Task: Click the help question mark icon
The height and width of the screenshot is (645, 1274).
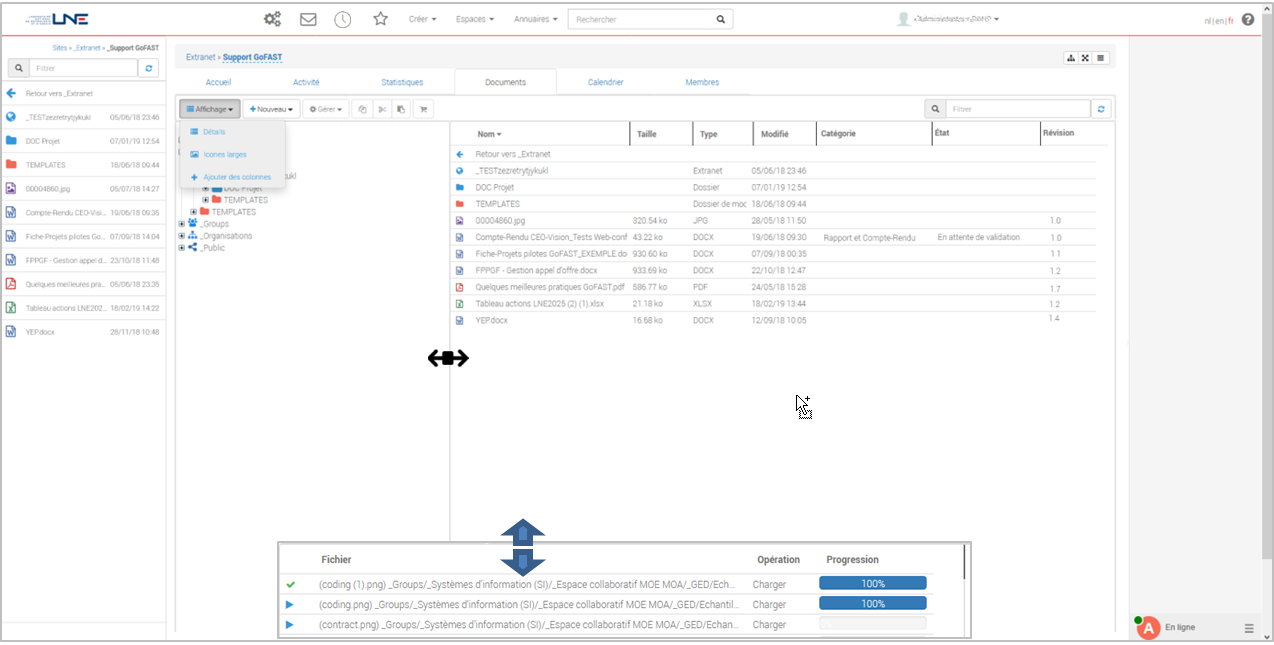Action: [1248, 19]
